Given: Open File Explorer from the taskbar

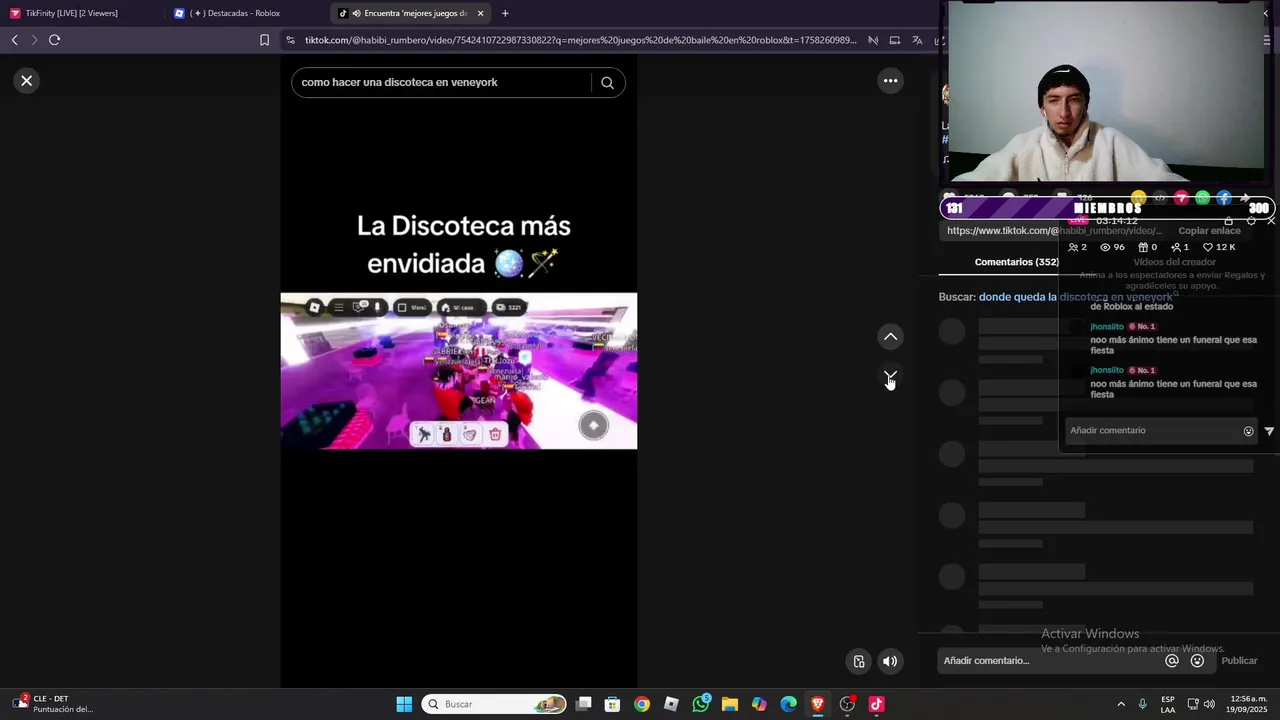Looking at the screenshot, I should click(730, 704).
